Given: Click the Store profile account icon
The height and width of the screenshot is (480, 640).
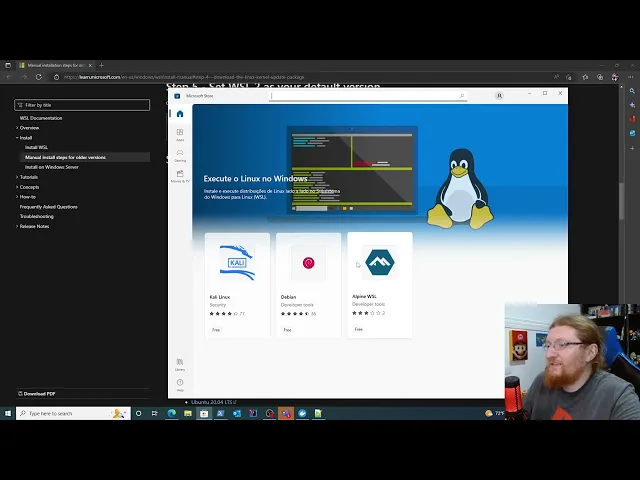Looking at the screenshot, I should 499,96.
